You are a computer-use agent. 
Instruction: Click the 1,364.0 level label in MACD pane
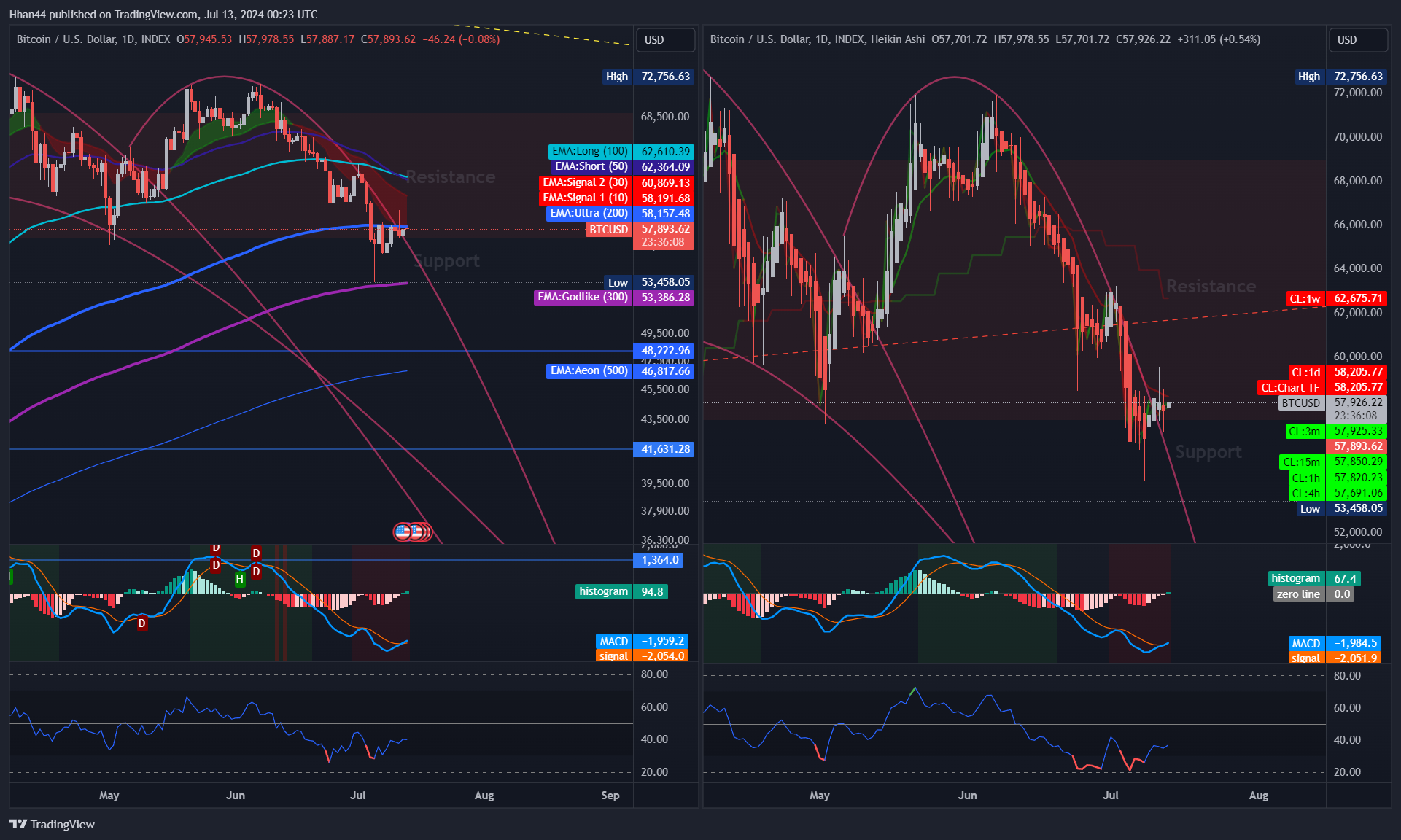click(659, 561)
